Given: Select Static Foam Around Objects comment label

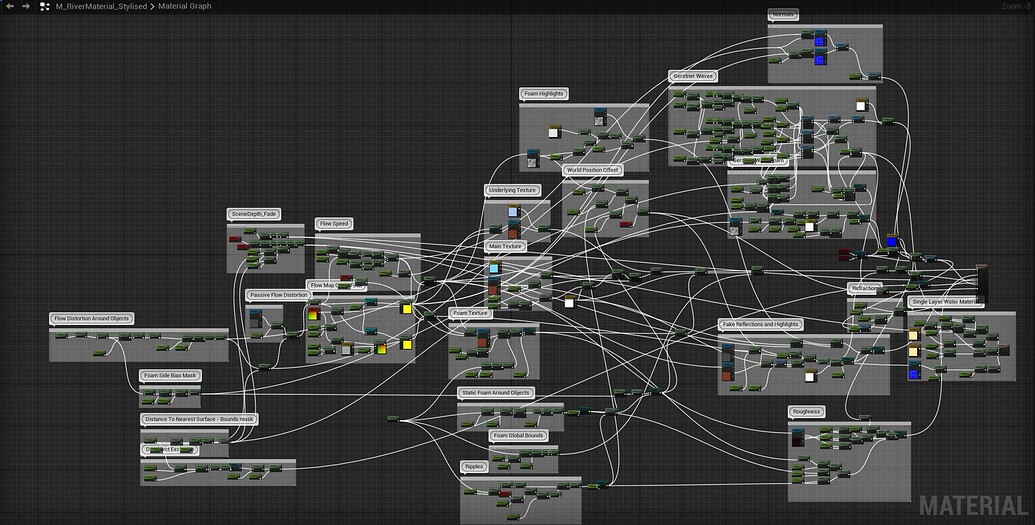Looking at the screenshot, I should 496,393.
